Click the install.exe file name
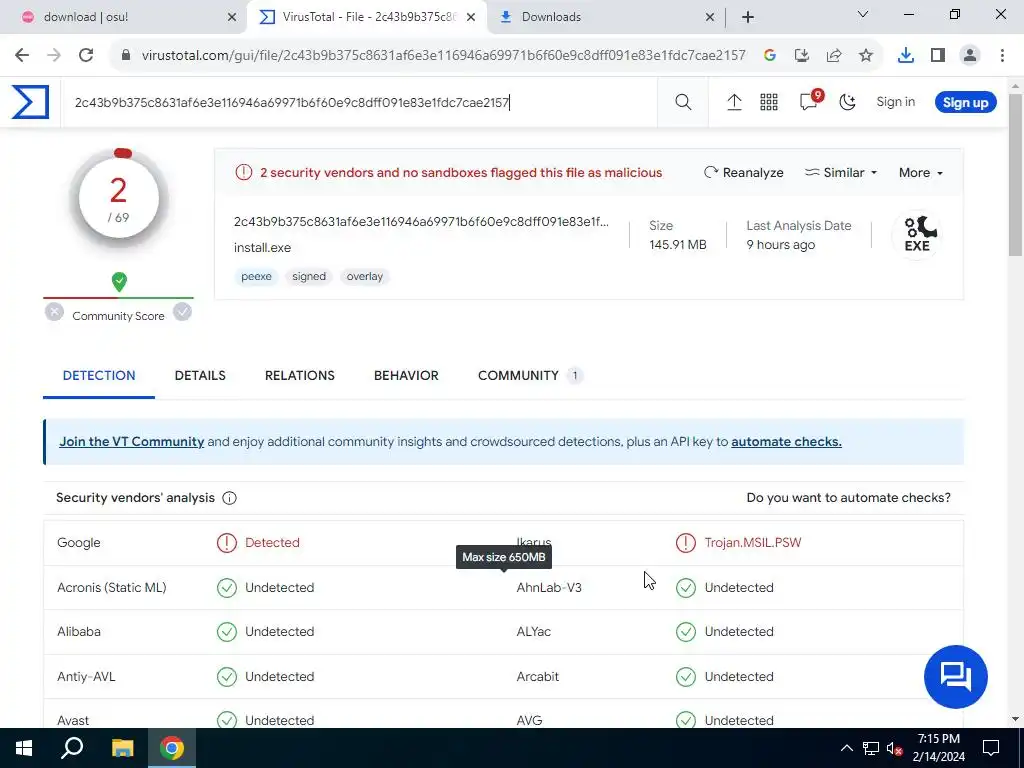Image resolution: width=1024 pixels, height=768 pixels. point(263,248)
